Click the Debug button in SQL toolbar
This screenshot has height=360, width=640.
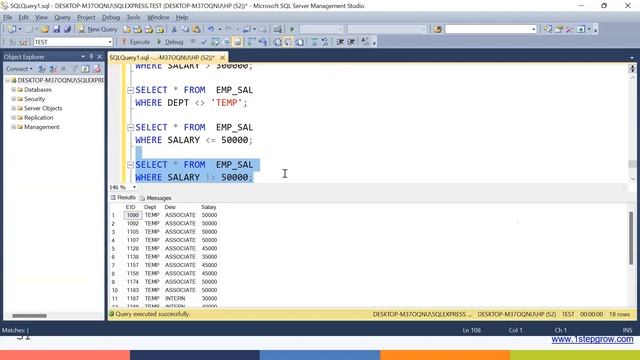coord(170,42)
